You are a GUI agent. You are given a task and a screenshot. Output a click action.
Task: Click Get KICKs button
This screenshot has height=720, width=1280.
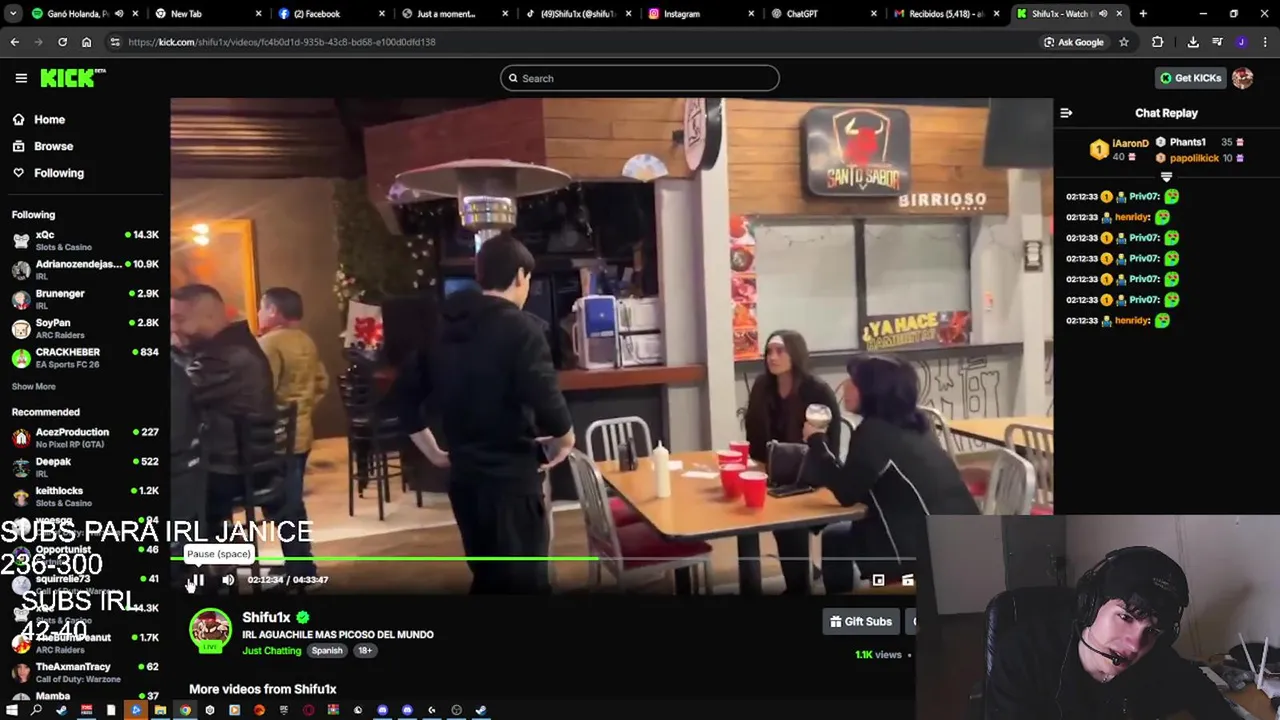[x=1190, y=78]
